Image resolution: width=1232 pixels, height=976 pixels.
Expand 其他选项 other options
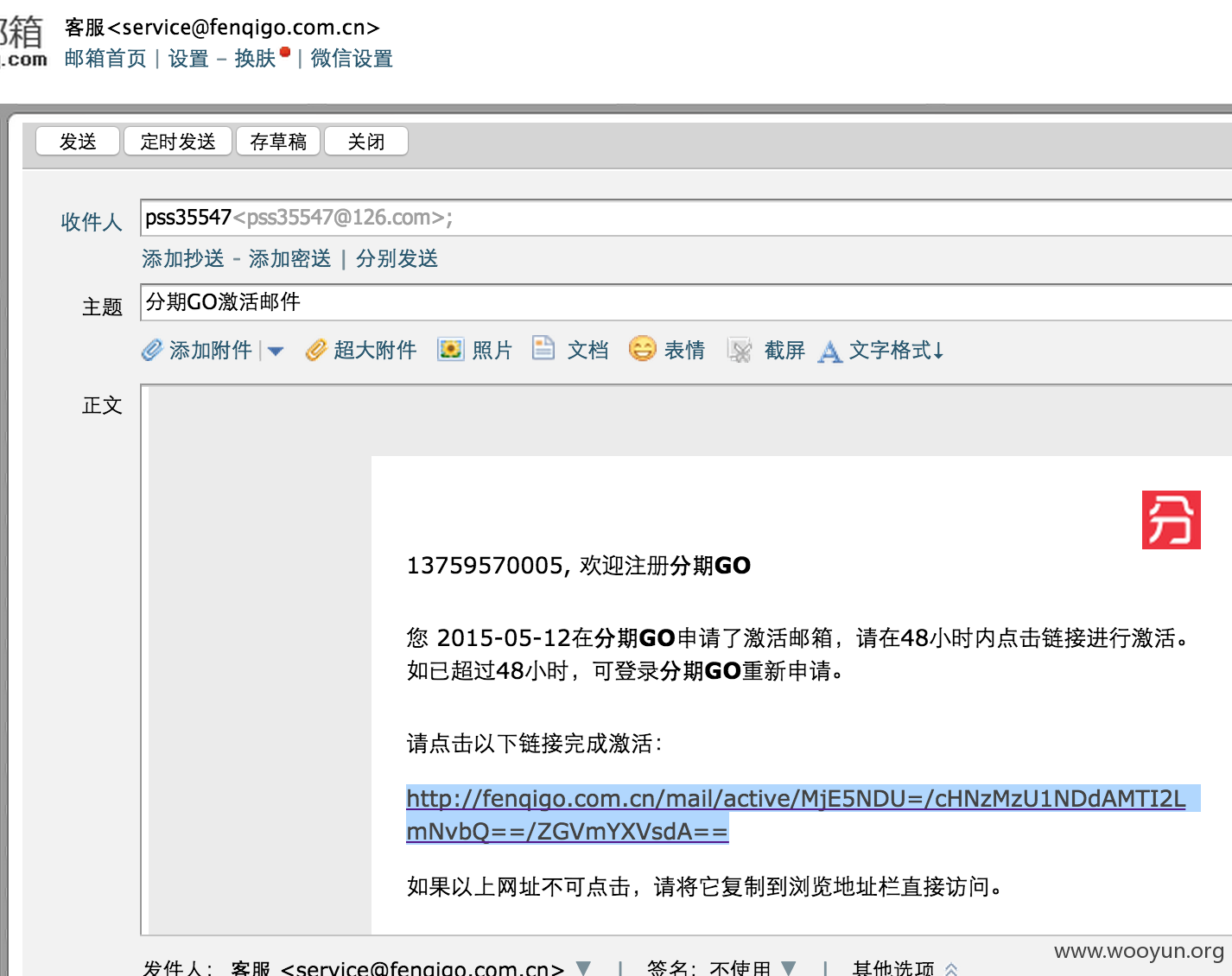(x=905, y=968)
